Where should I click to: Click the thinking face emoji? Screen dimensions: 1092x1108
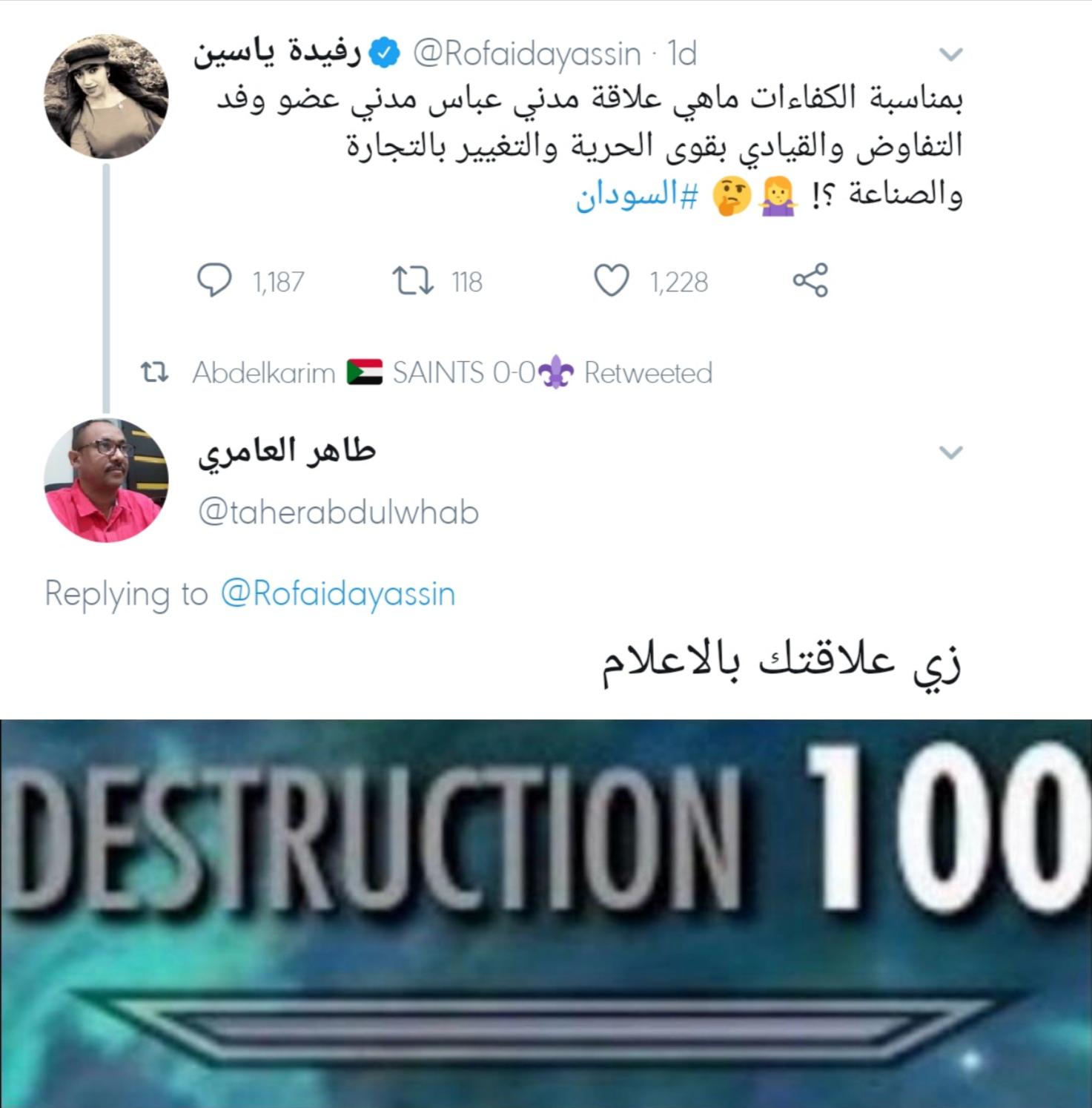tap(732, 197)
